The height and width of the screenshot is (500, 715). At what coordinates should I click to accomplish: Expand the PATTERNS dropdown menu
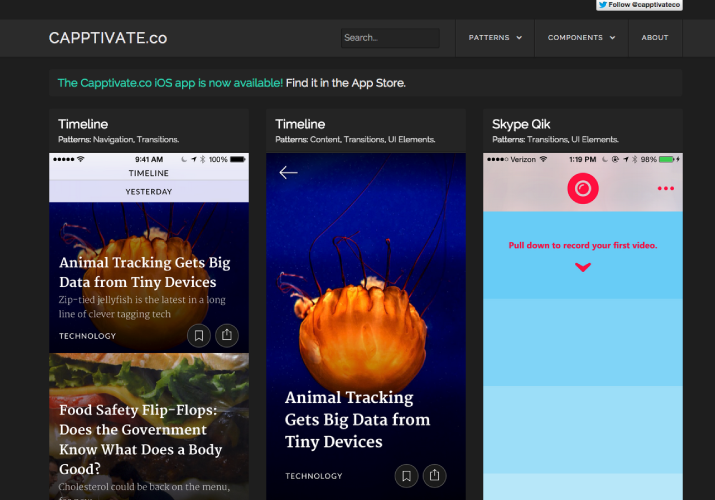pyautogui.click(x=495, y=38)
